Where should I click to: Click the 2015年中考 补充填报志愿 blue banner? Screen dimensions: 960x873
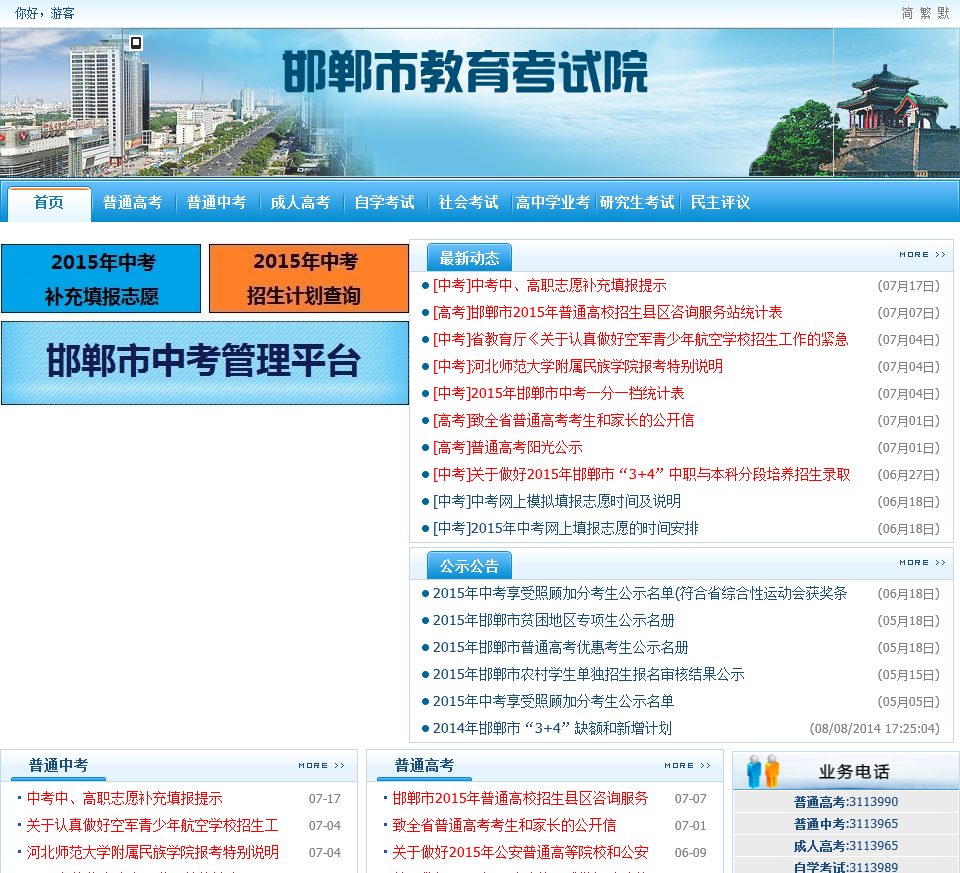pyautogui.click(x=101, y=279)
